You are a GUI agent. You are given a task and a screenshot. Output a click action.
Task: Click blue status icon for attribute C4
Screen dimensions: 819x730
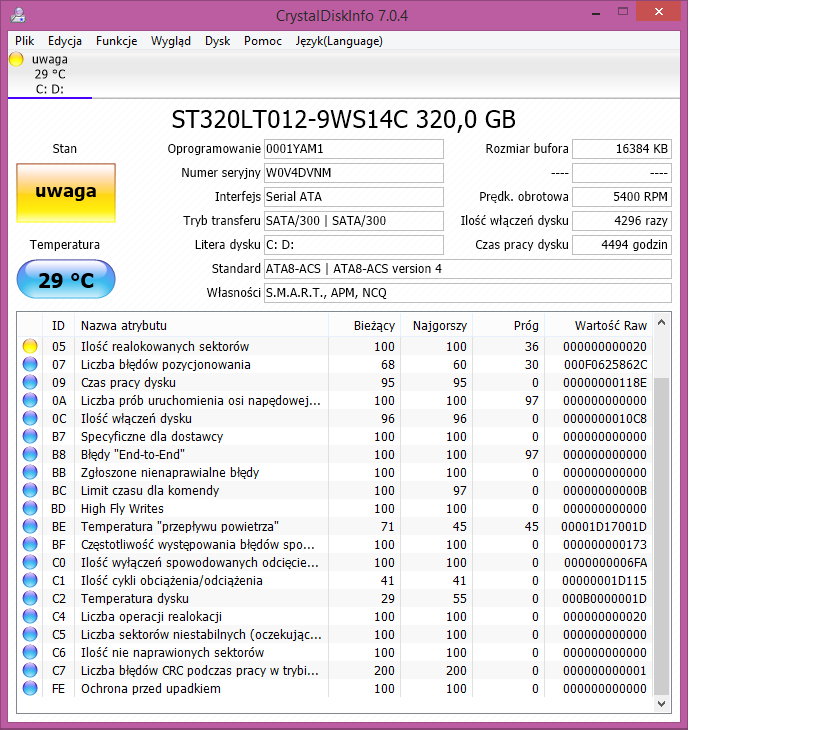[30, 617]
